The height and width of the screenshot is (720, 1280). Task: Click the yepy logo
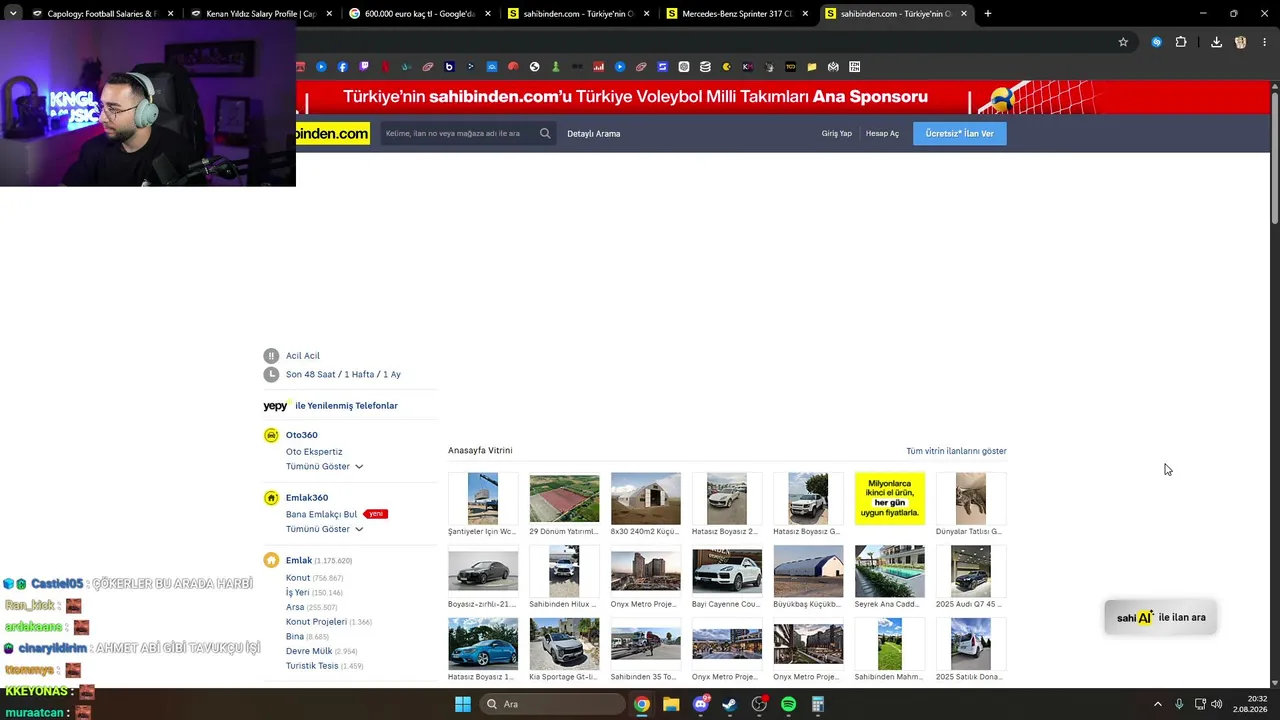[x=276, y=406]
